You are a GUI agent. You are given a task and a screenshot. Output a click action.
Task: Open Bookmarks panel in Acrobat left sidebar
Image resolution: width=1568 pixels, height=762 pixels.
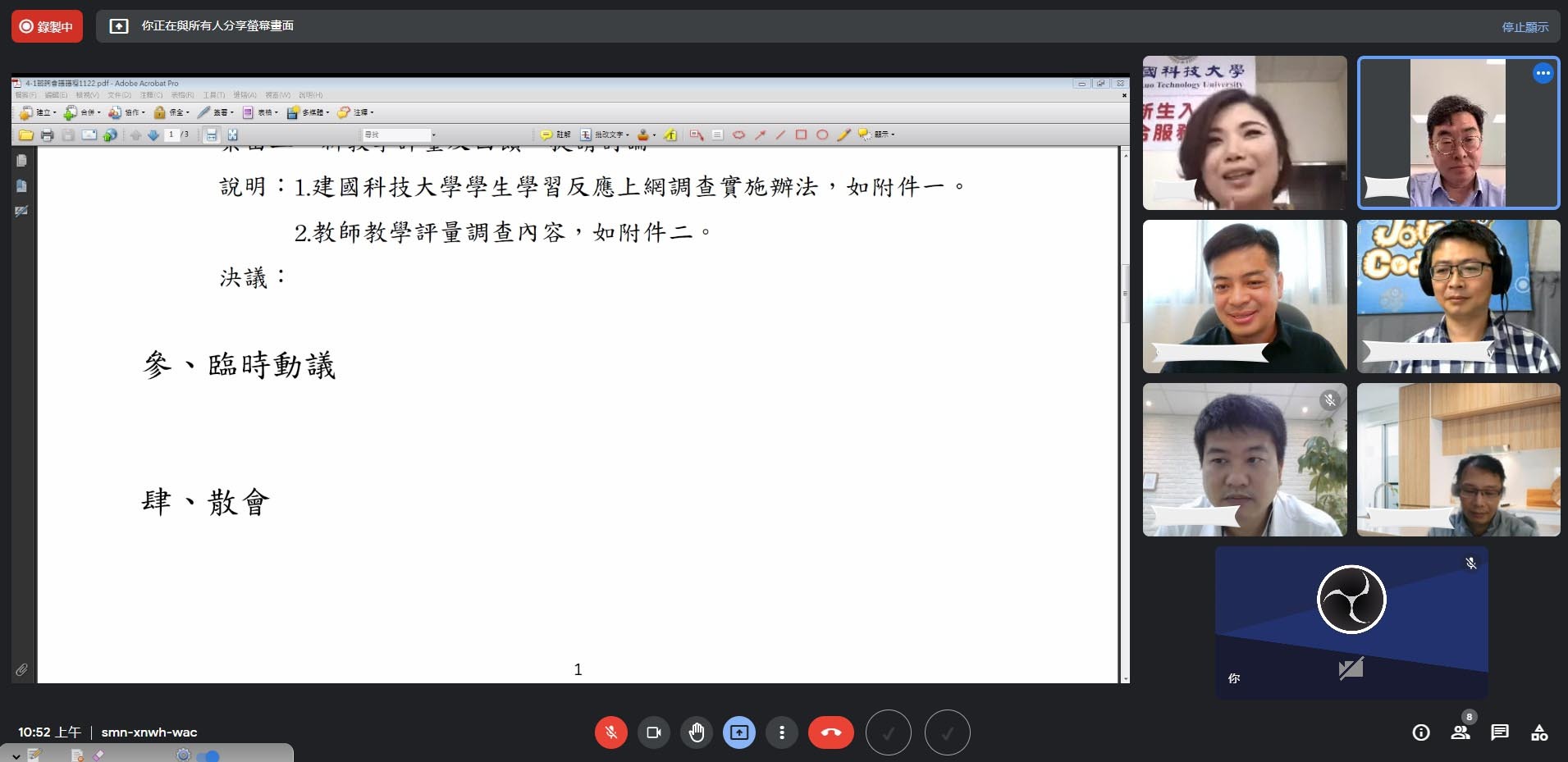21,186
